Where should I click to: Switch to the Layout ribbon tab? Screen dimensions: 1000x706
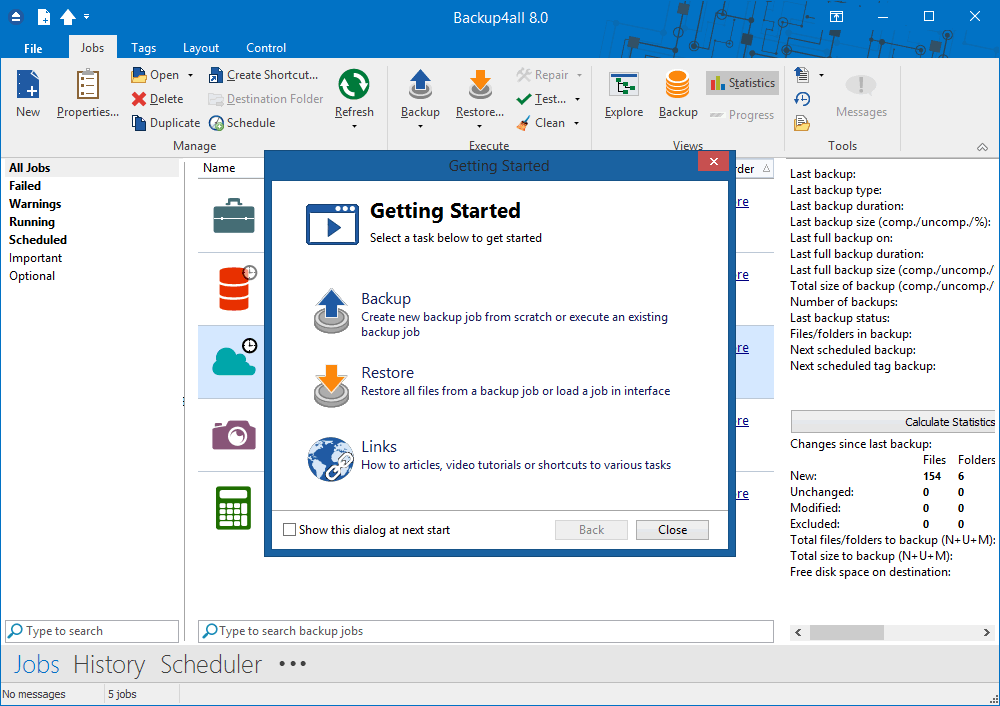tap(201, 48)
